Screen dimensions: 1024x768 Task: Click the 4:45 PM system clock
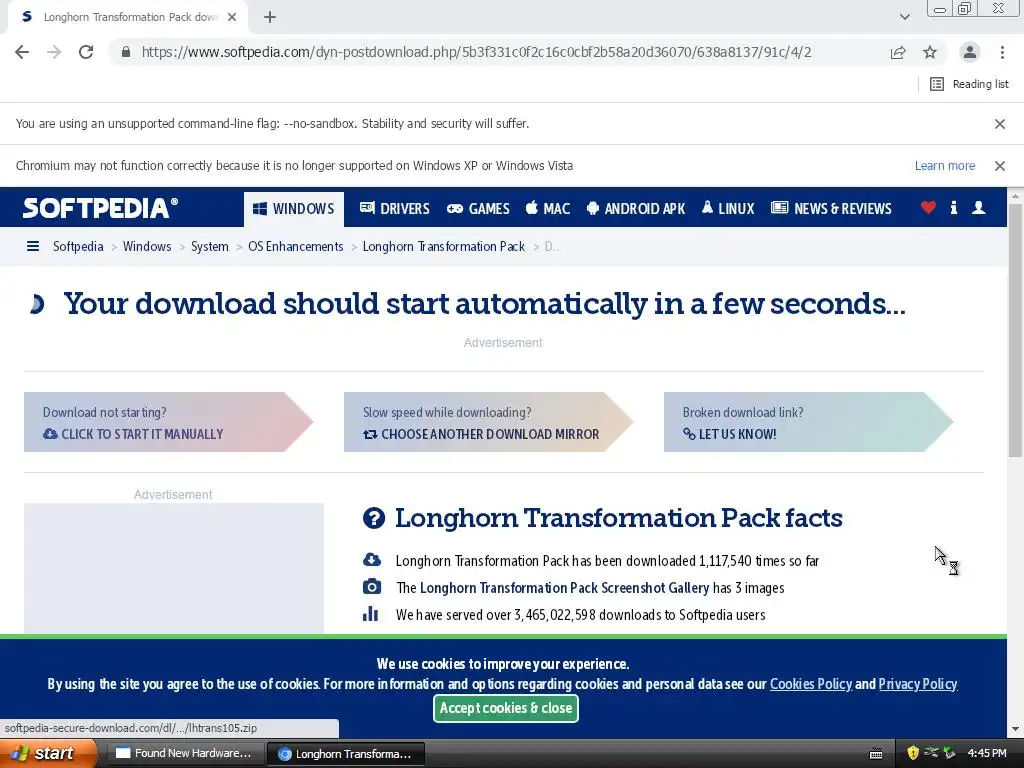(x=987, y=754)
